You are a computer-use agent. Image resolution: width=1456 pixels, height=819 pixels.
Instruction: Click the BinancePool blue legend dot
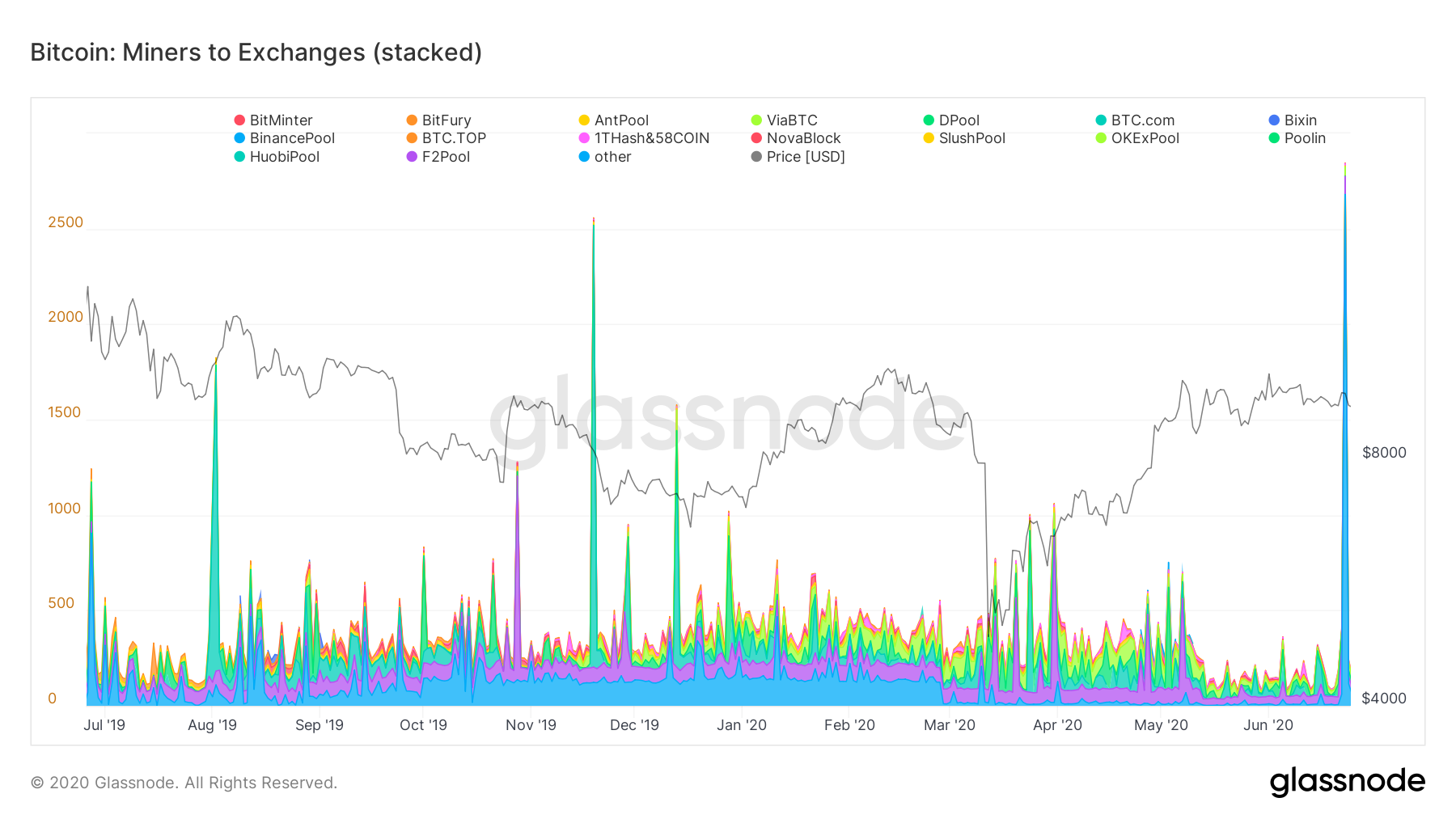[x=239, y=138]
